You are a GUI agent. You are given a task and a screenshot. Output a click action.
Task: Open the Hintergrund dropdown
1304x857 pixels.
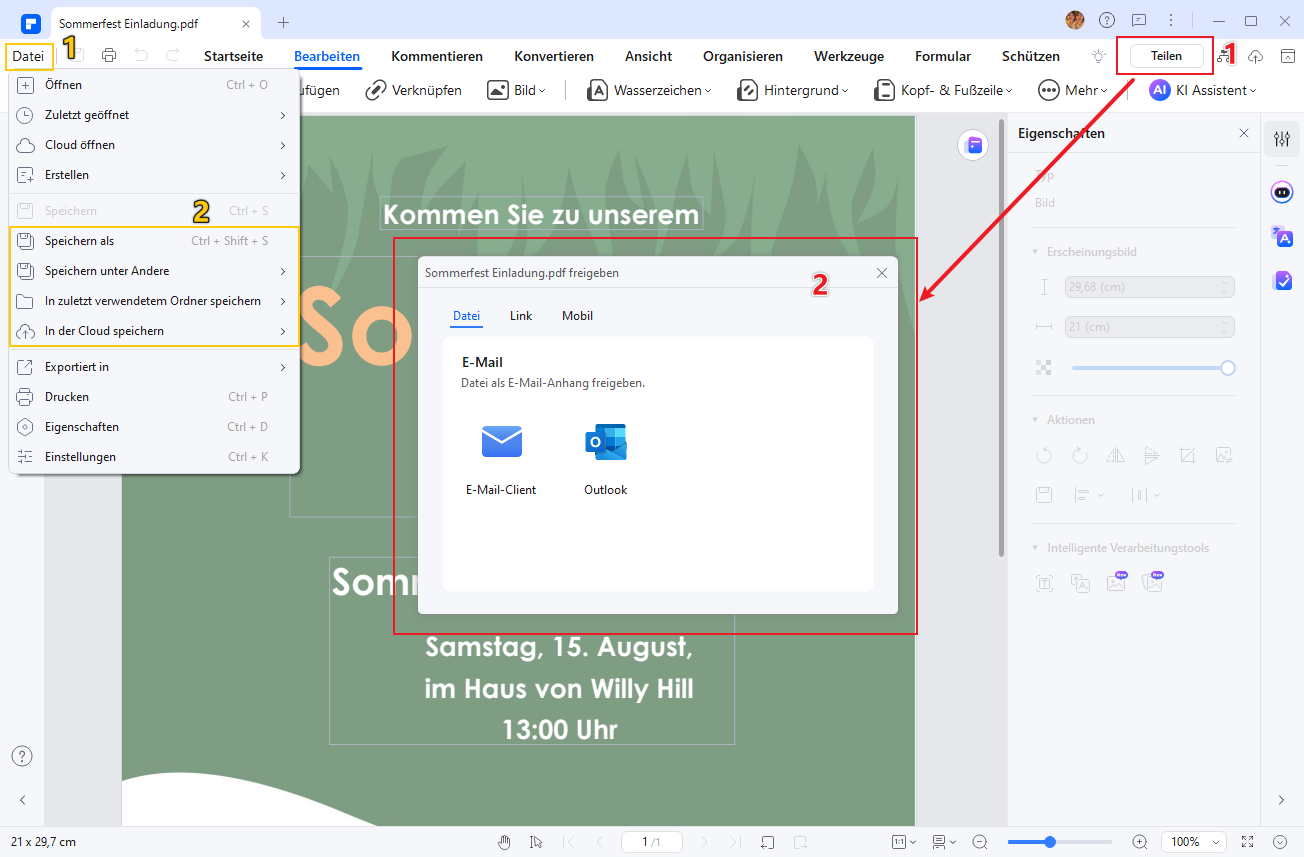pos(792,90)
